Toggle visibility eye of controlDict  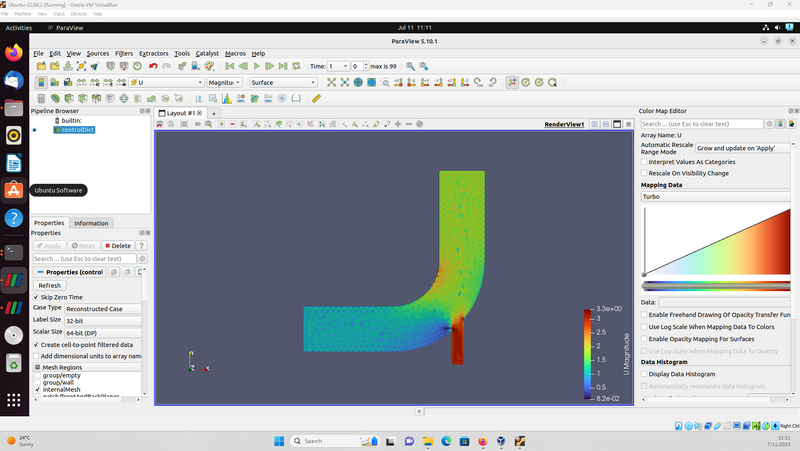tap(35, 130)
